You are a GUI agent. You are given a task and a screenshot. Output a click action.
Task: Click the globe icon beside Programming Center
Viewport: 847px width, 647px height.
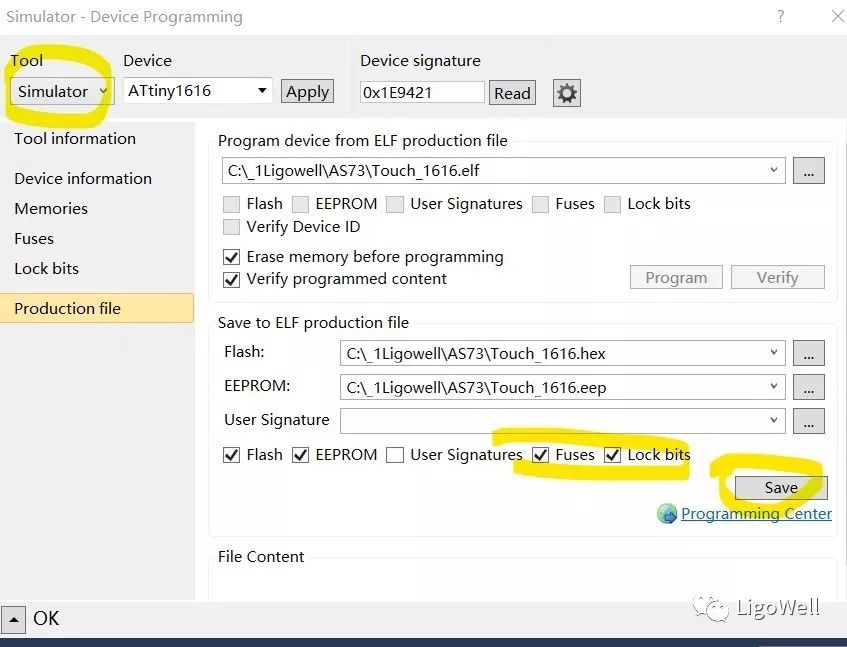pyautogui.click(x=667, y=513)
